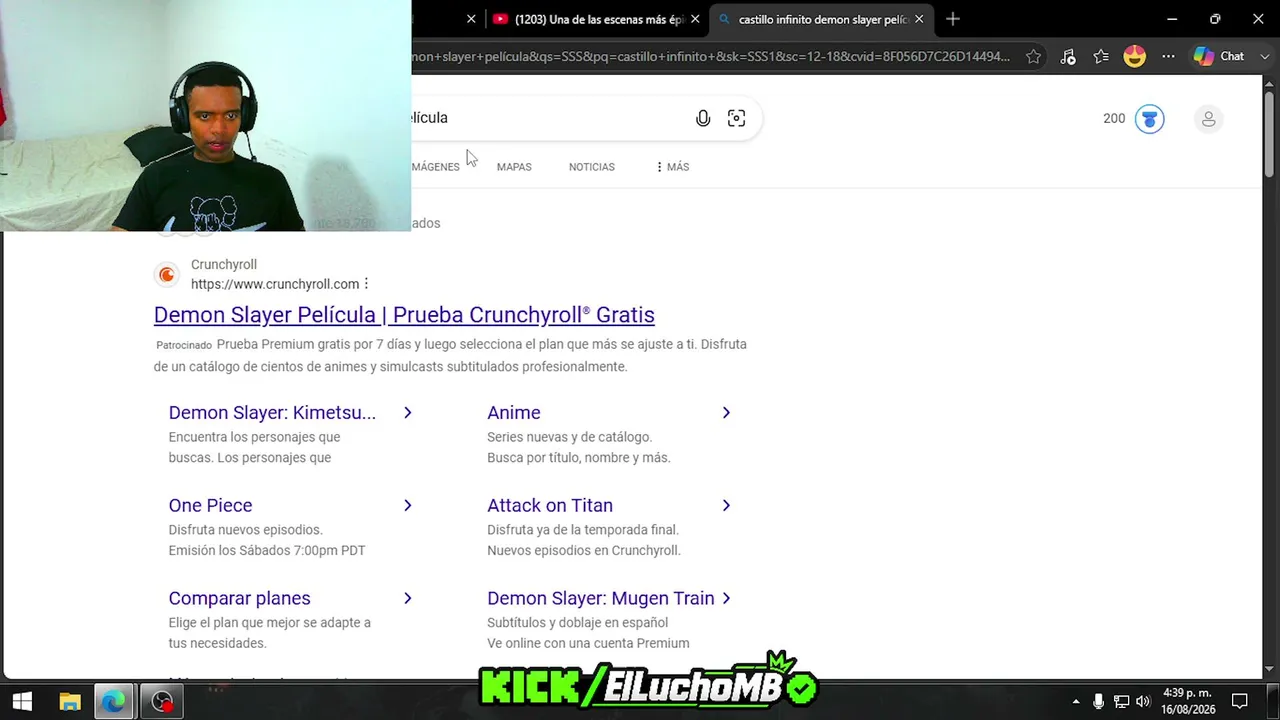Open the network tray icon
This screenshot has height=720, width=1280.
click(x=1121, y=701)
